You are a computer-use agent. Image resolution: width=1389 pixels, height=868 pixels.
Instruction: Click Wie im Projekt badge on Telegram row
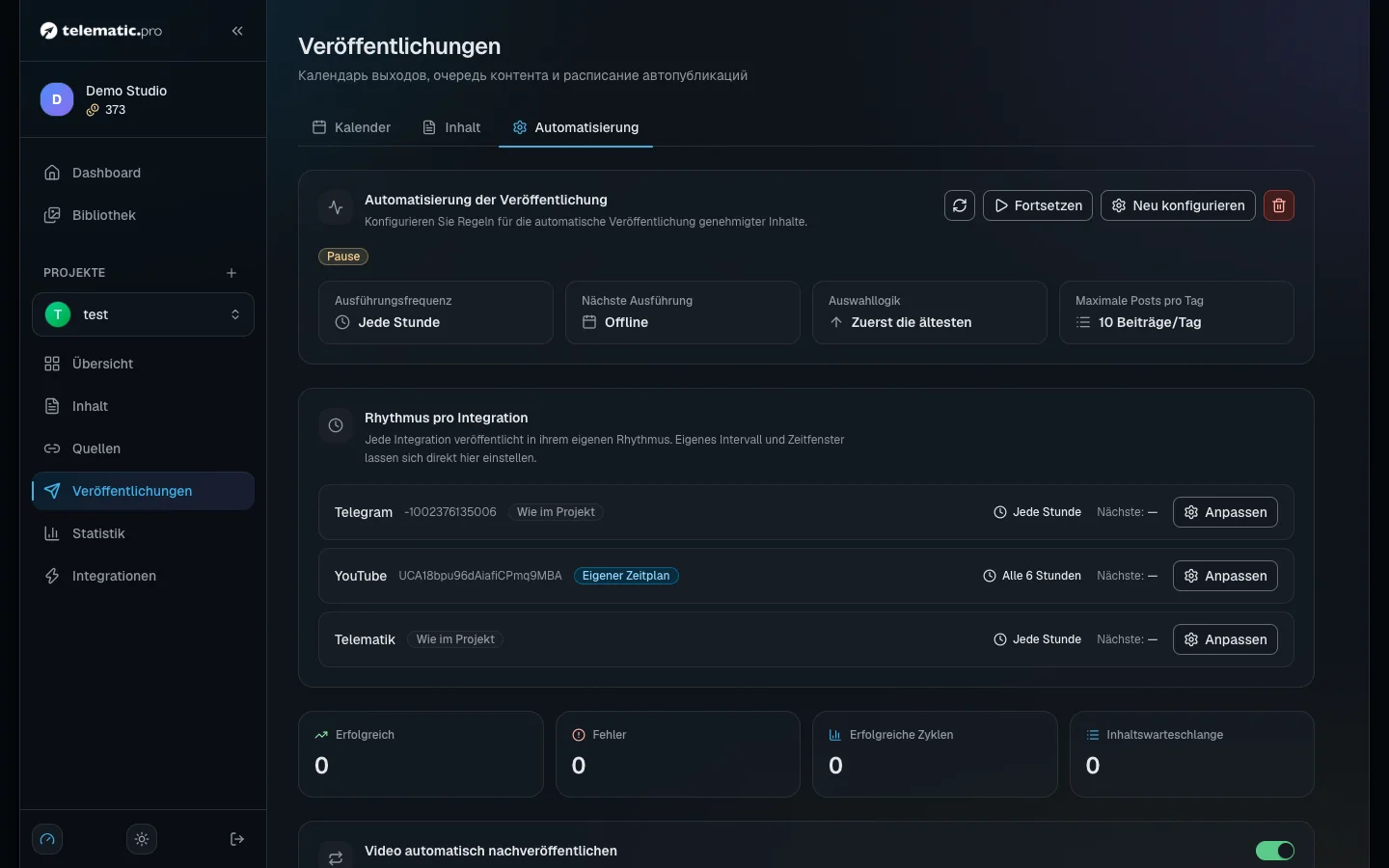[556, 512]
